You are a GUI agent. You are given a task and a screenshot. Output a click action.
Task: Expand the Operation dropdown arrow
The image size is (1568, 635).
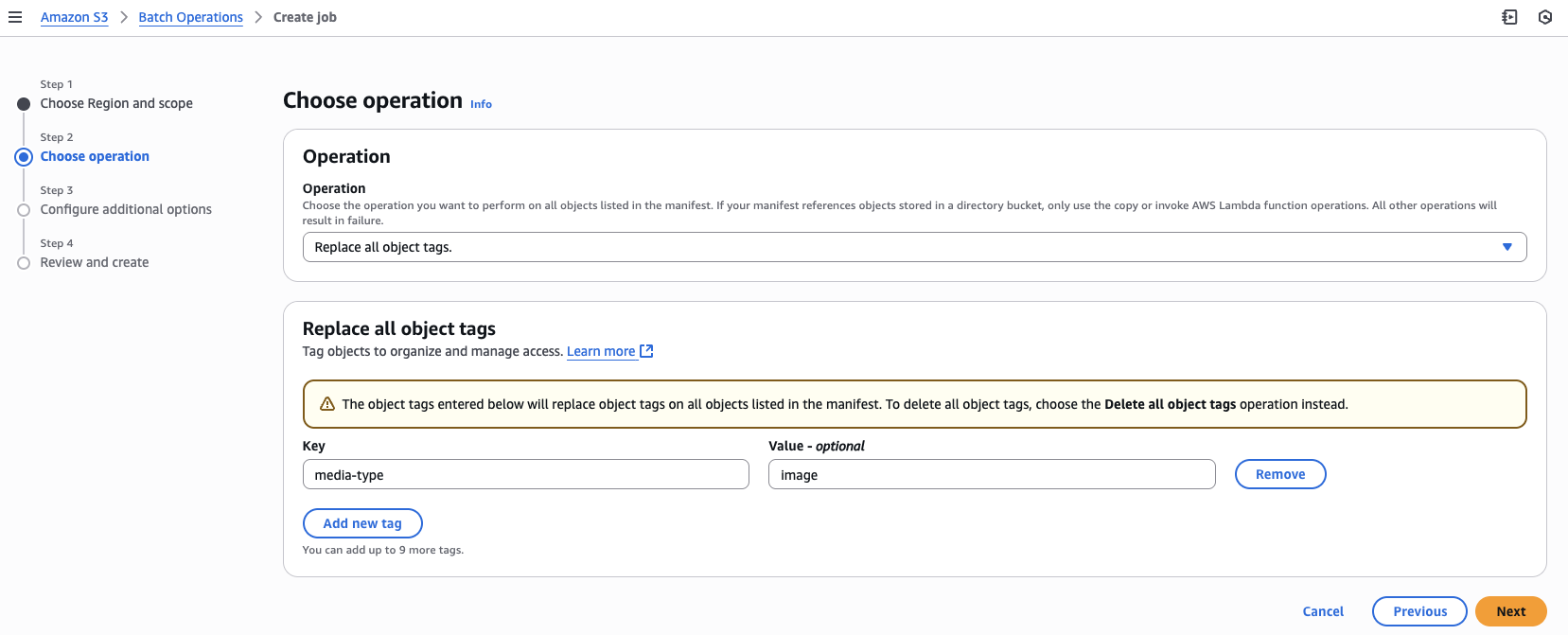(1506, 247)
